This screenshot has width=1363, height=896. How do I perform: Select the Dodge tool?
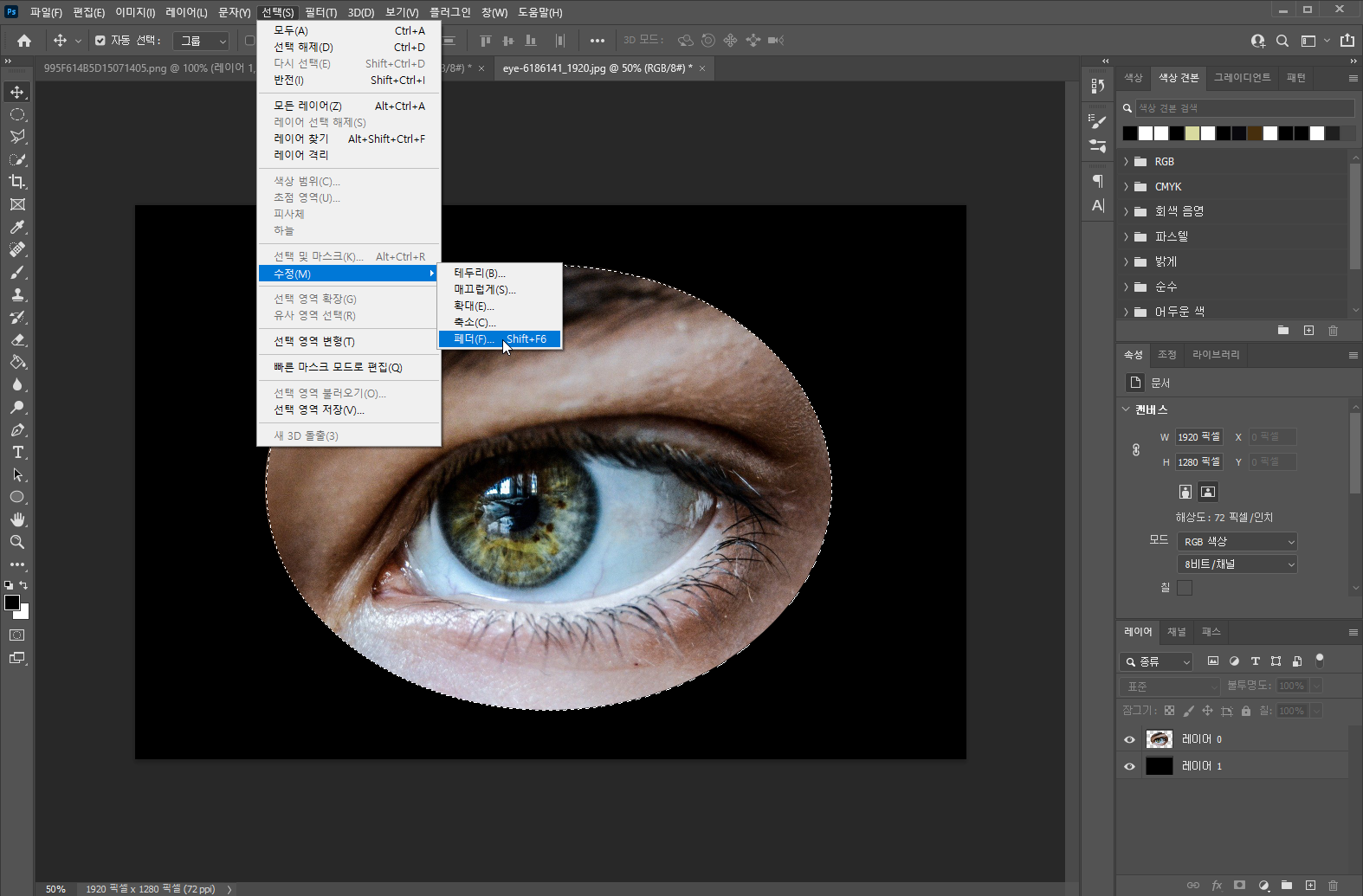point(17,407)
